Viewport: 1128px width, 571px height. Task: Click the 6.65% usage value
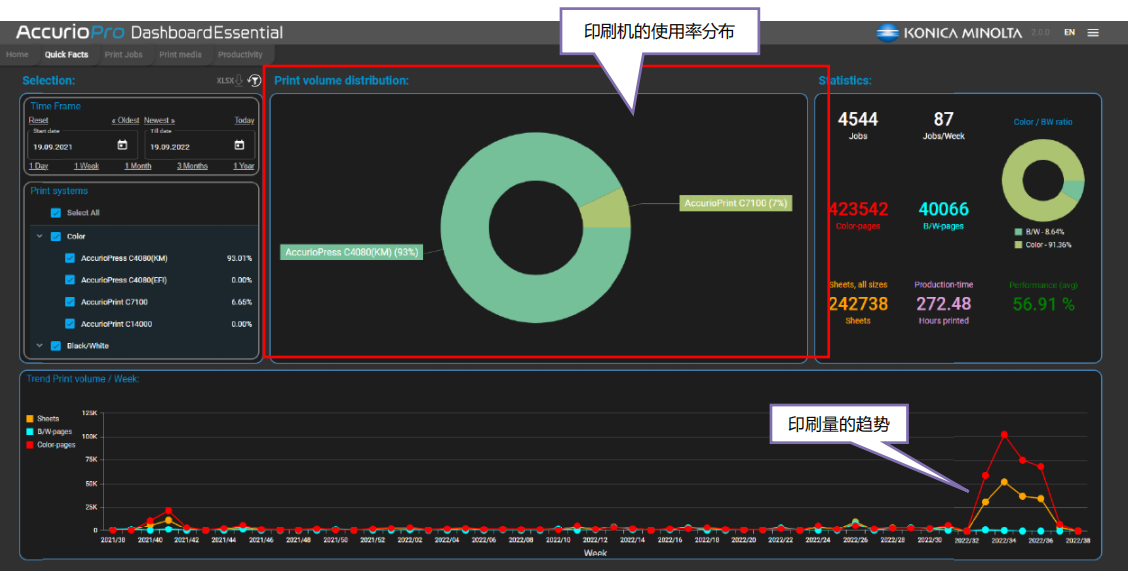pos(241,302)
